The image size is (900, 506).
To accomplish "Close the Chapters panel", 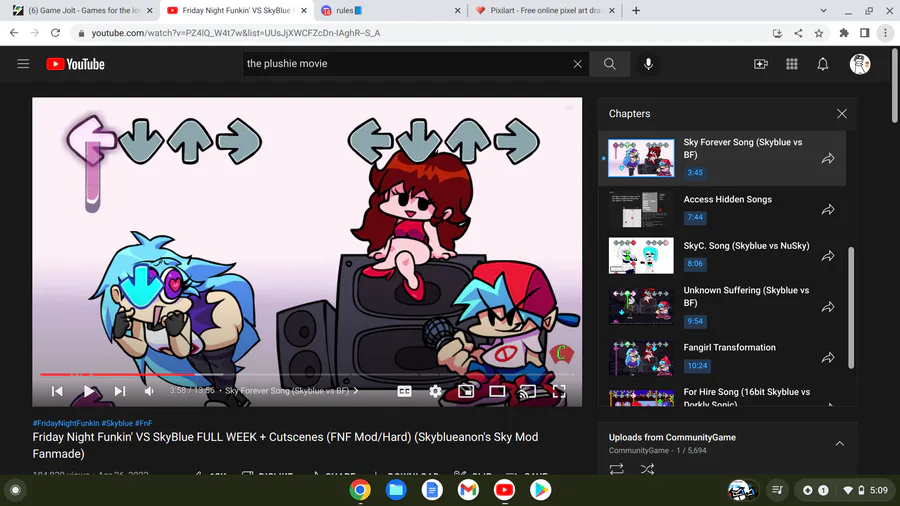I will click(x=841, y=114).
